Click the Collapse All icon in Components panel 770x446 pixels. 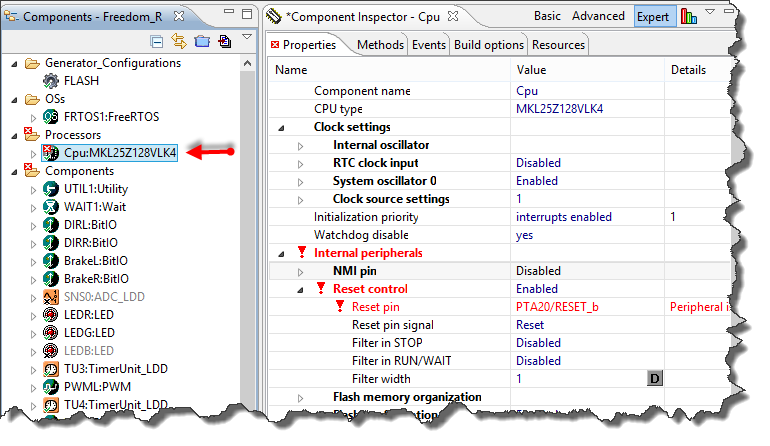click(157, 41)
